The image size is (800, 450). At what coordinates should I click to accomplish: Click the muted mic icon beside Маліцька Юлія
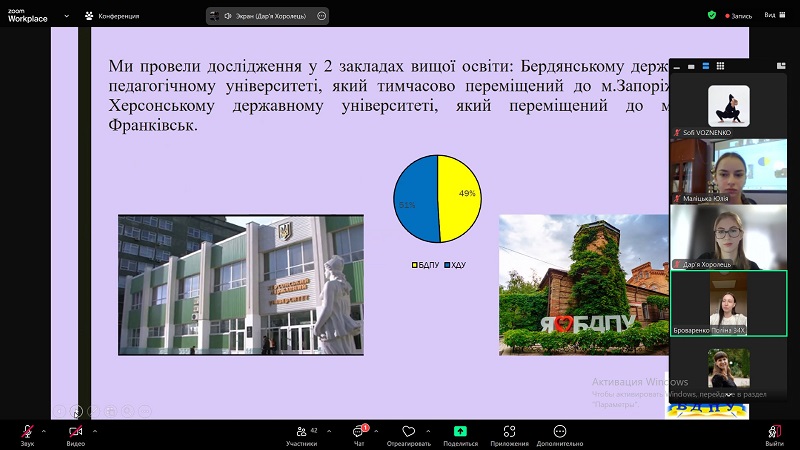click(677, 198)
